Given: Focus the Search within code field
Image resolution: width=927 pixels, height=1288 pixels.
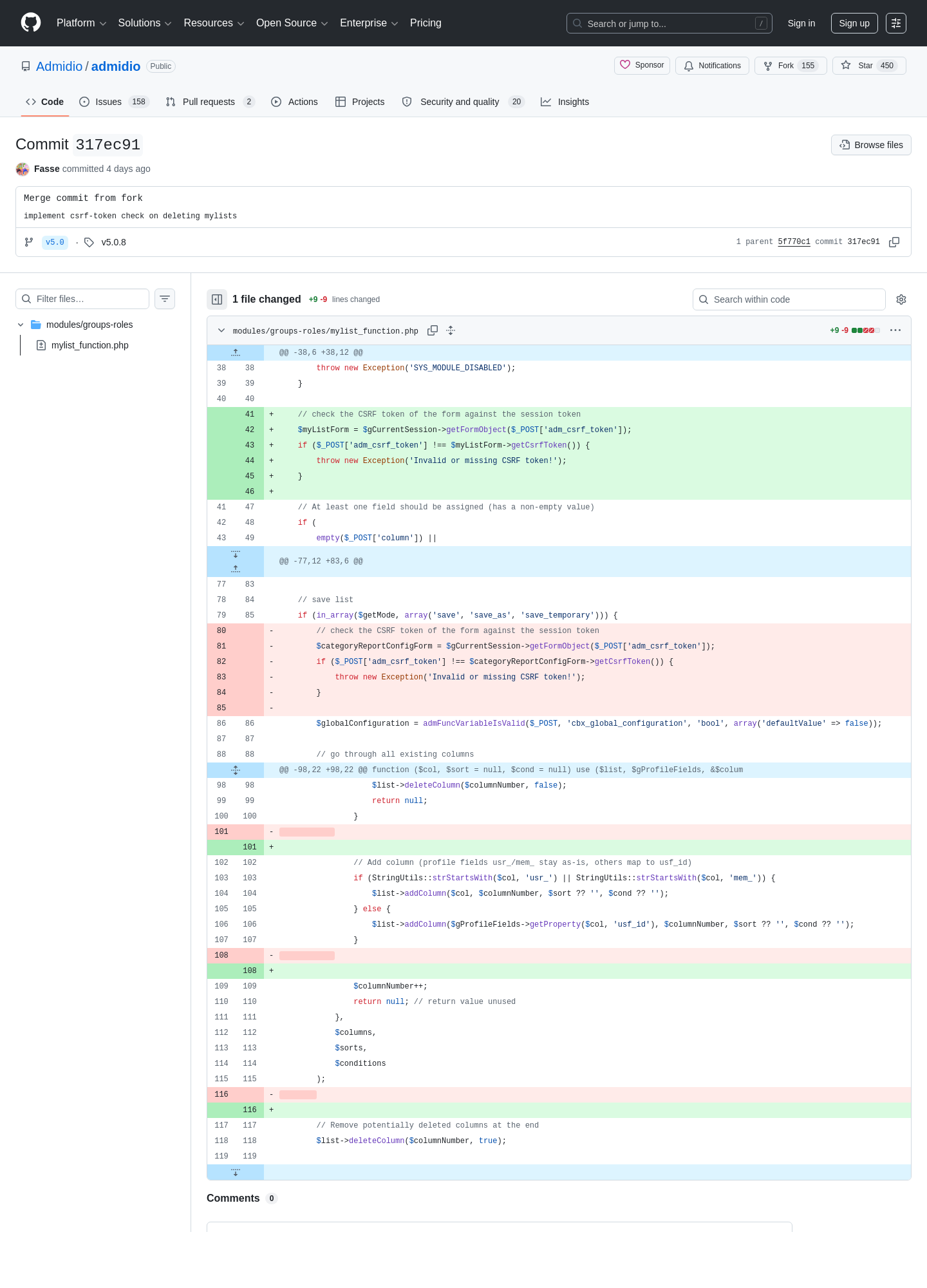Looking at the screenshot, I should tap(789, 299).
